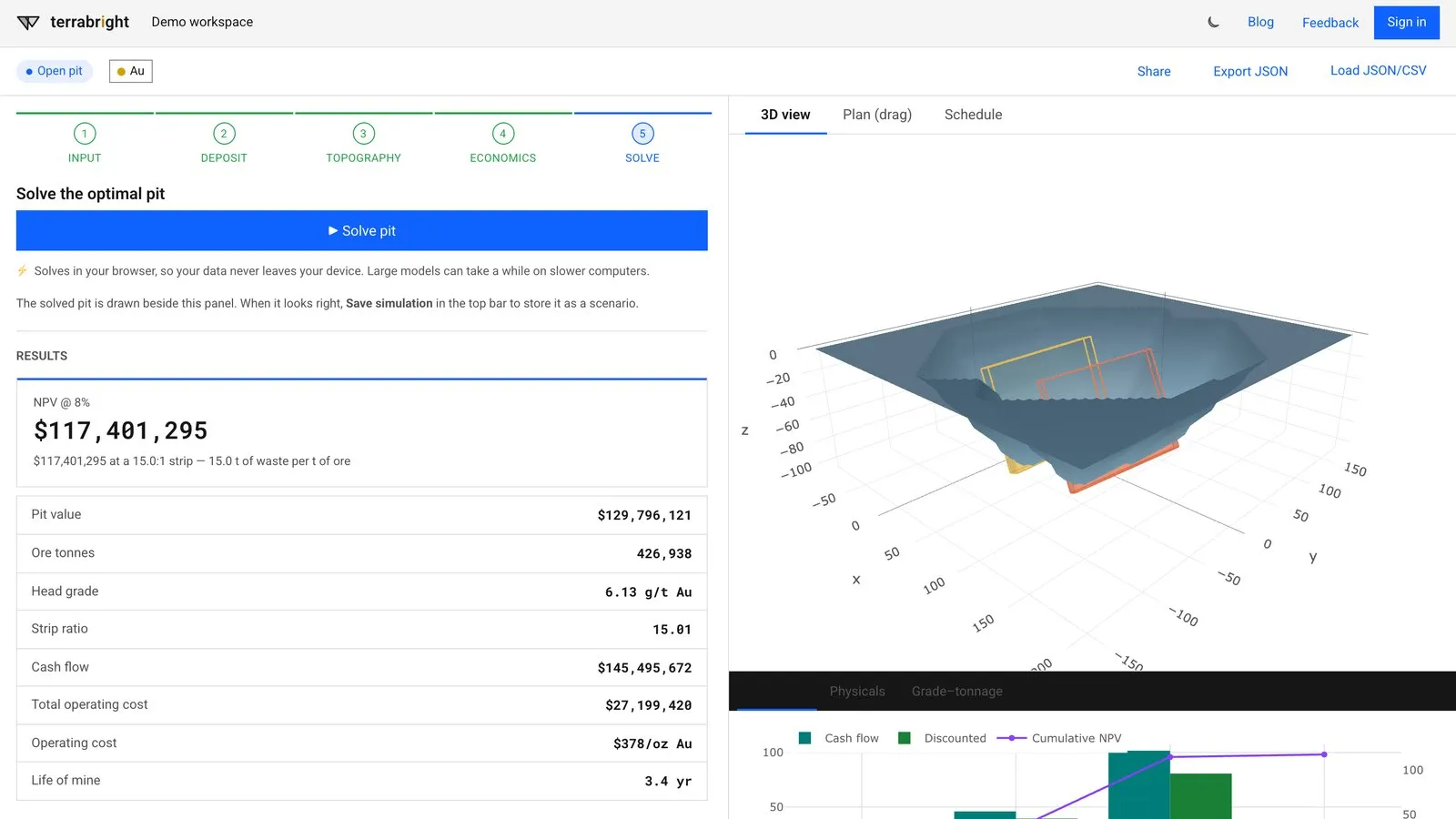The image size is (1456, 819).
Task: Click the Demo workspace title
Action: [x=202, y=22]
